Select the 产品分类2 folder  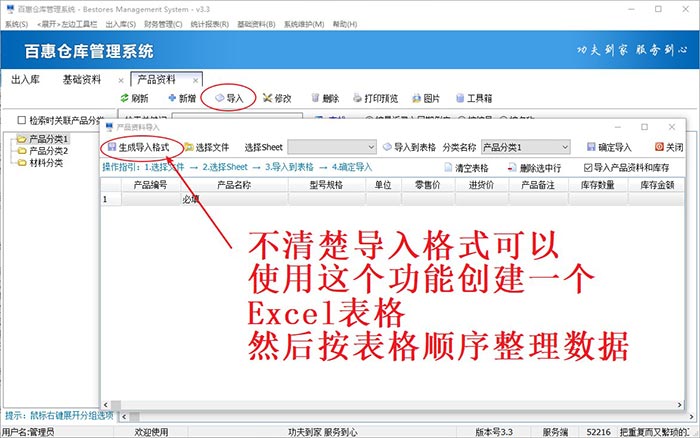click(x=42, y=151)
